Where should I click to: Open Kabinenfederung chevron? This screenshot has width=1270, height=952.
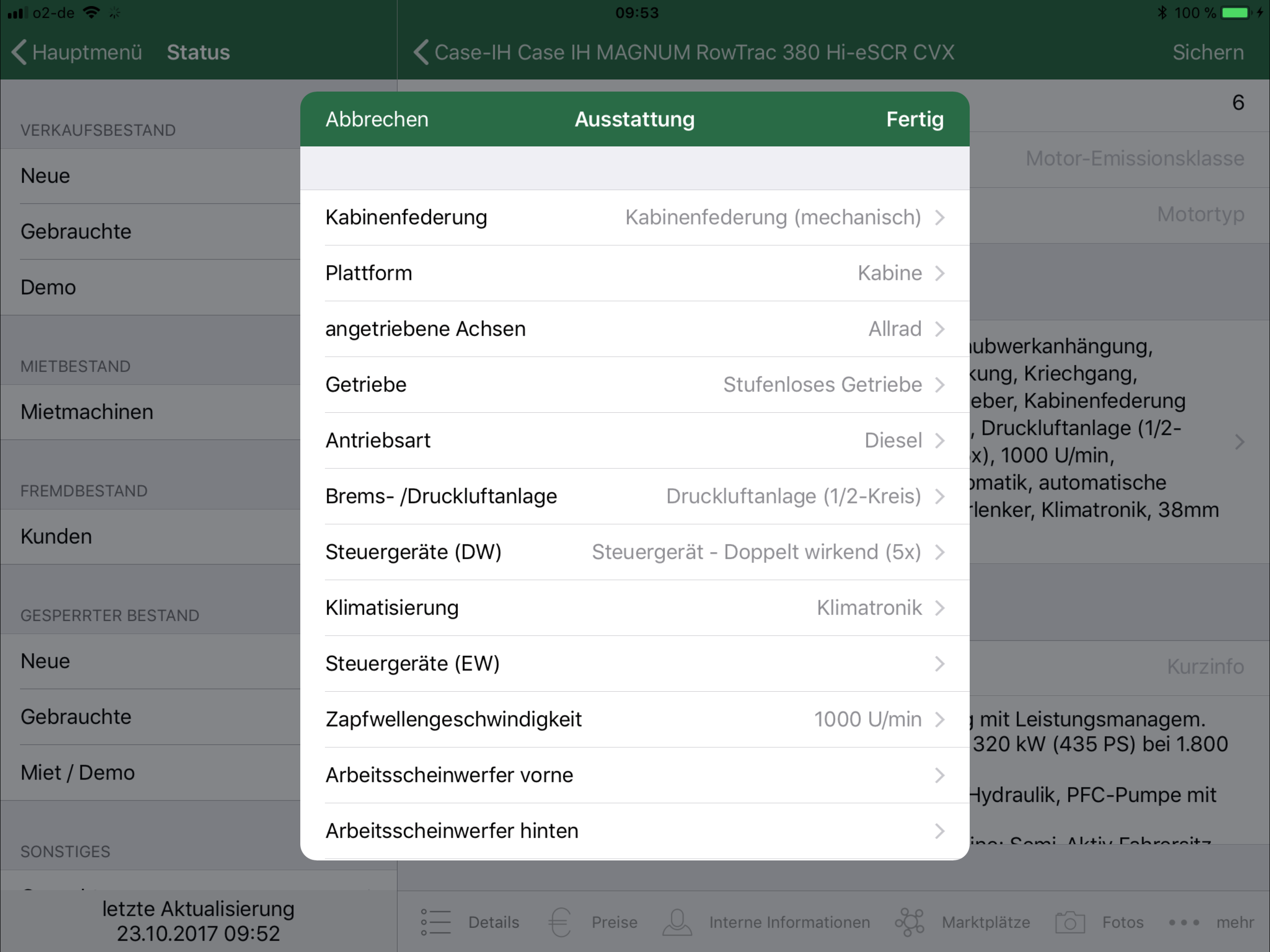pyautogui.click(x=940, y=218)
